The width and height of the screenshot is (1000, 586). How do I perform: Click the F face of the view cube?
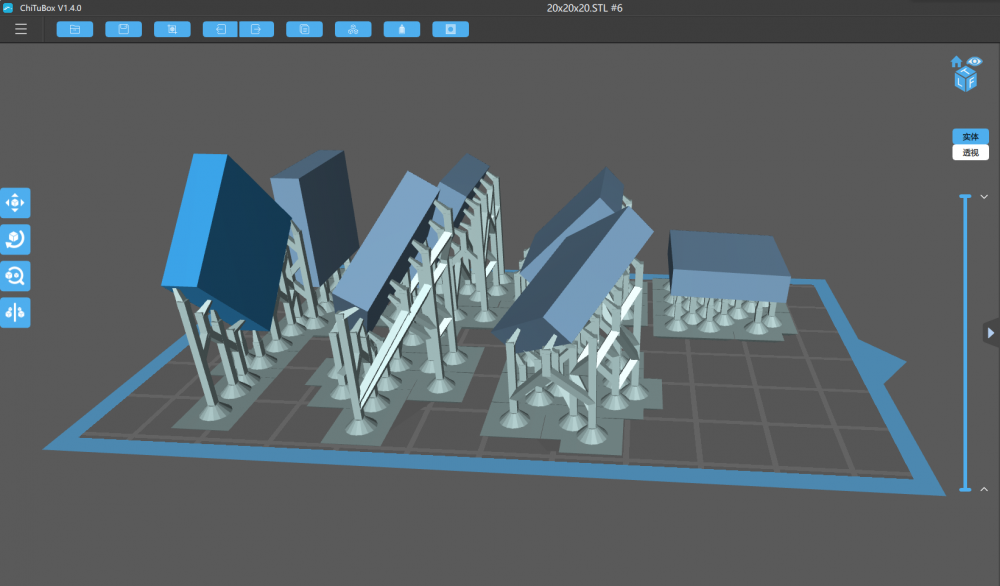pos(971,82)
